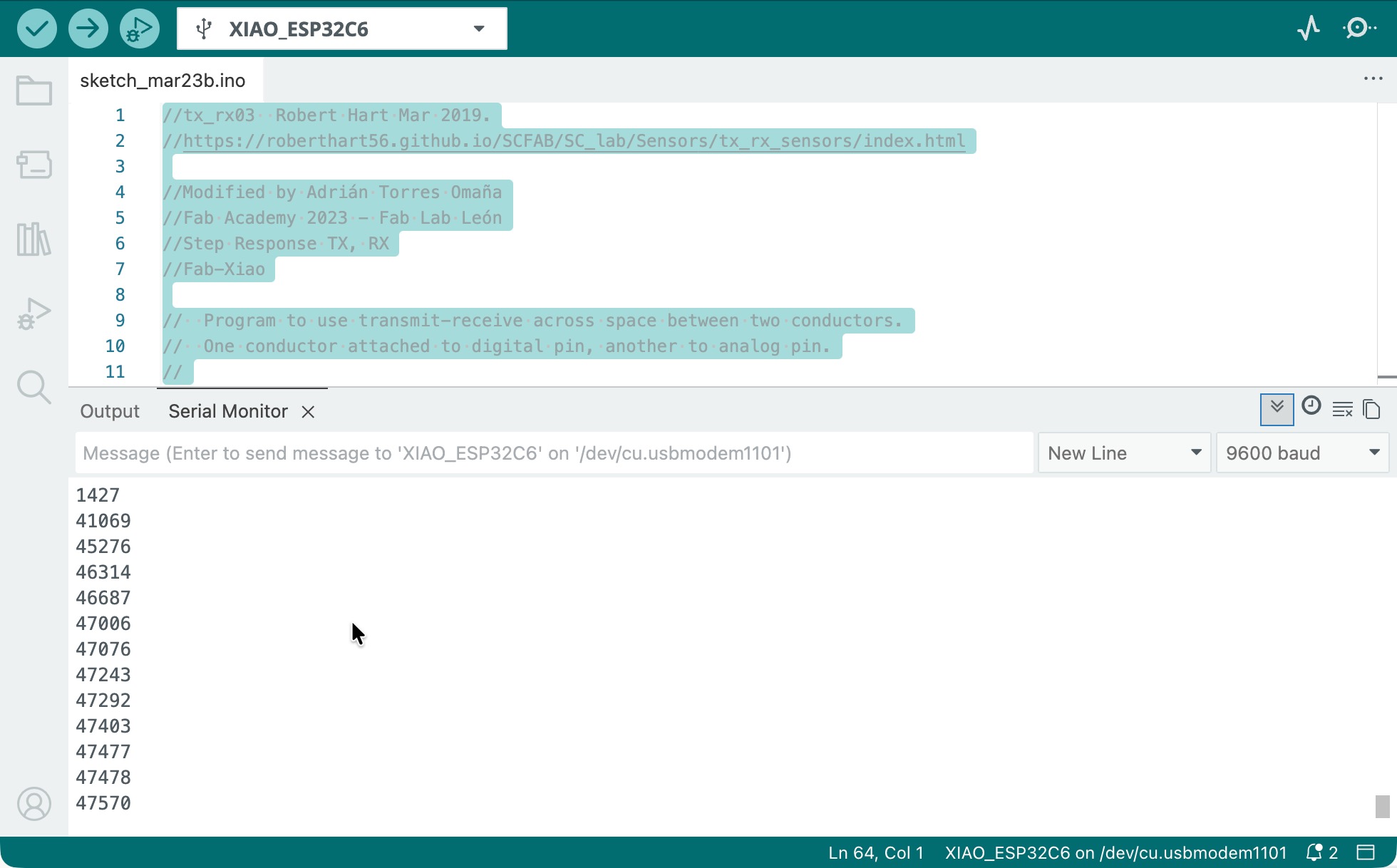
Task: Open the Boards Manager sidebar panel
Action: coord(34,165)
